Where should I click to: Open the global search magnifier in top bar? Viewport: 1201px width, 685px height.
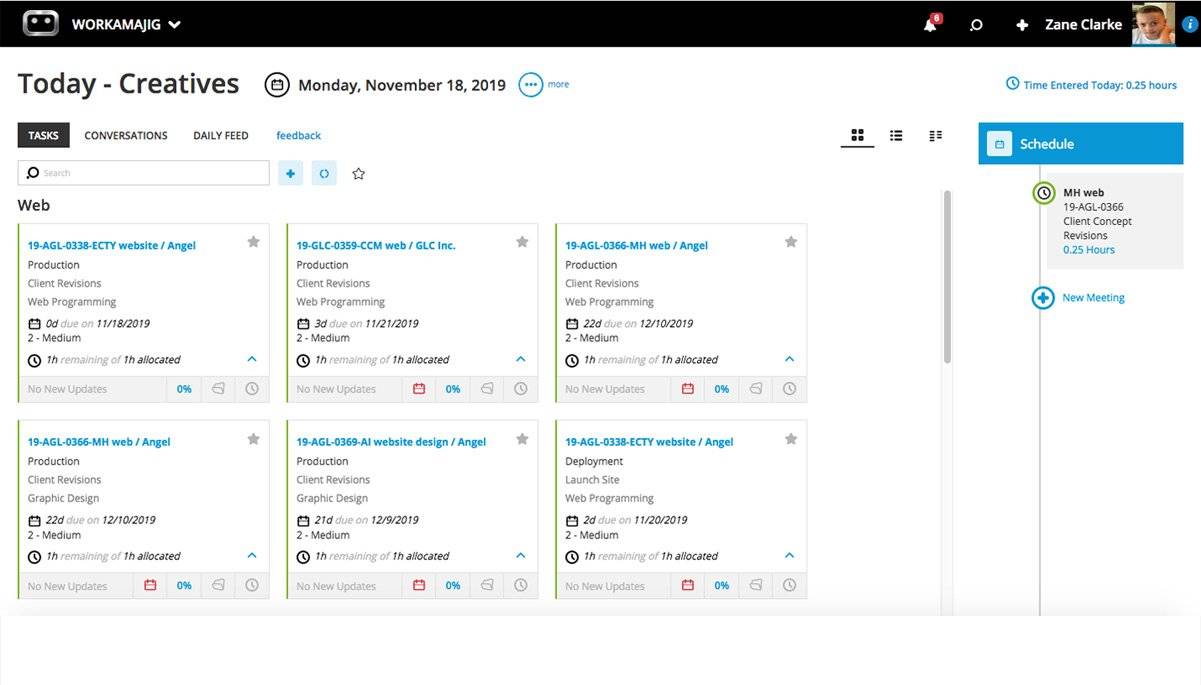coord(975,24)
